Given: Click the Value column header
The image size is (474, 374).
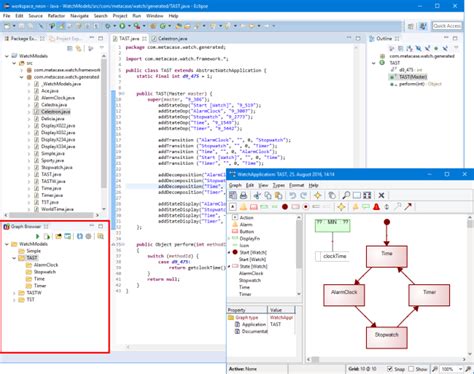Looking at the screenshot, I should pyautogui.click(x=281, y=310).
